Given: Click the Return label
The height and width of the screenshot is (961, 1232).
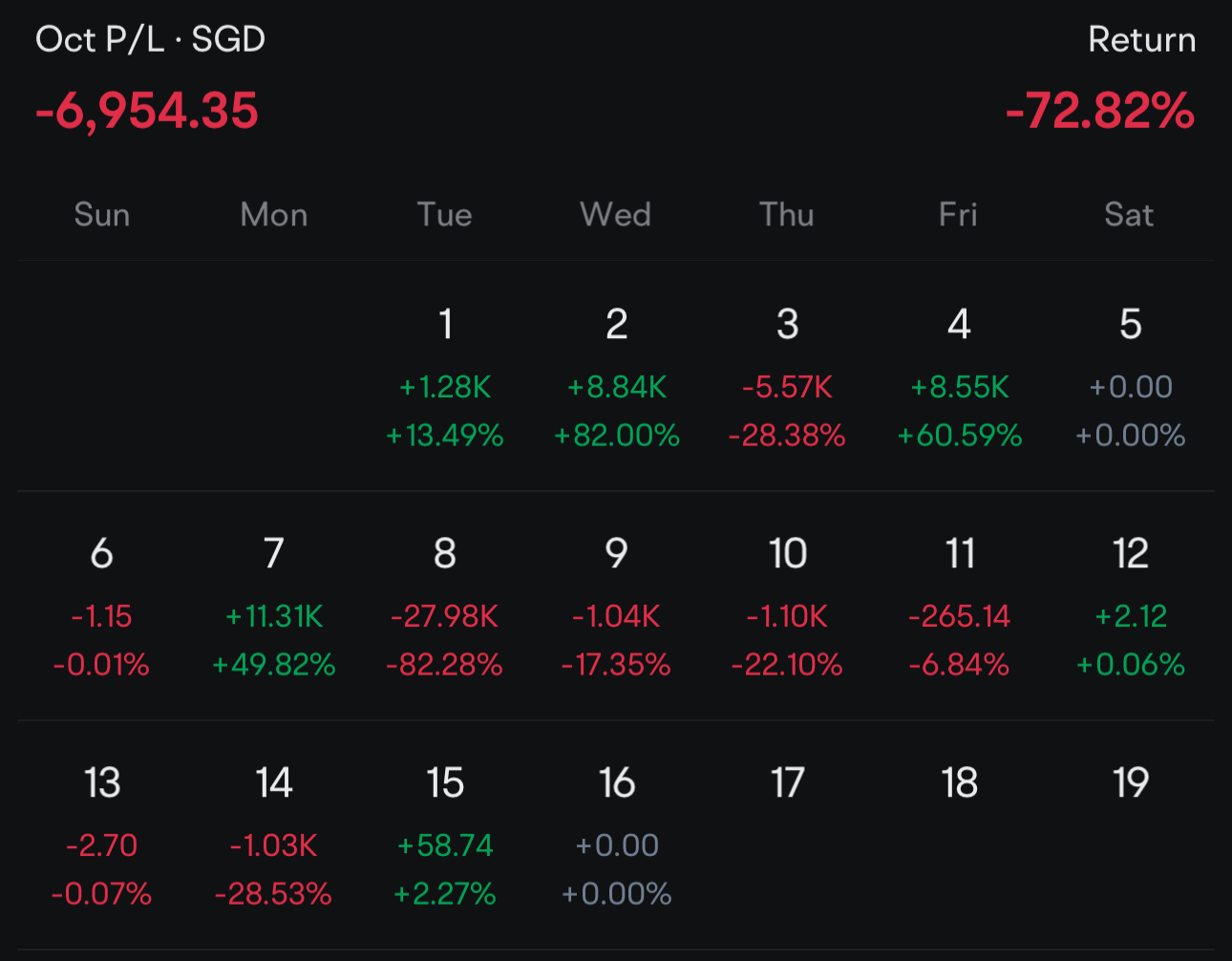Looking at the screenshot, I should coord(1142,40).
